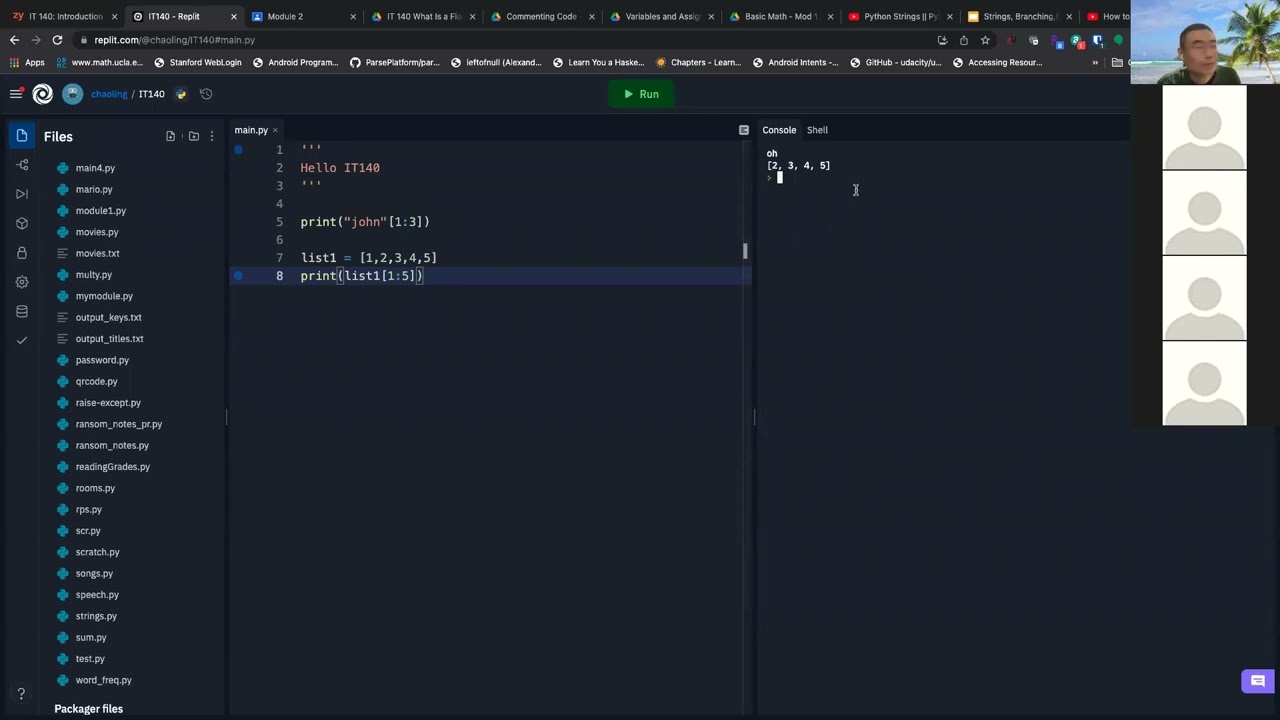Open qrcode.py in file list
This screenshot has height=720, width=1280.
coord(96,381)
